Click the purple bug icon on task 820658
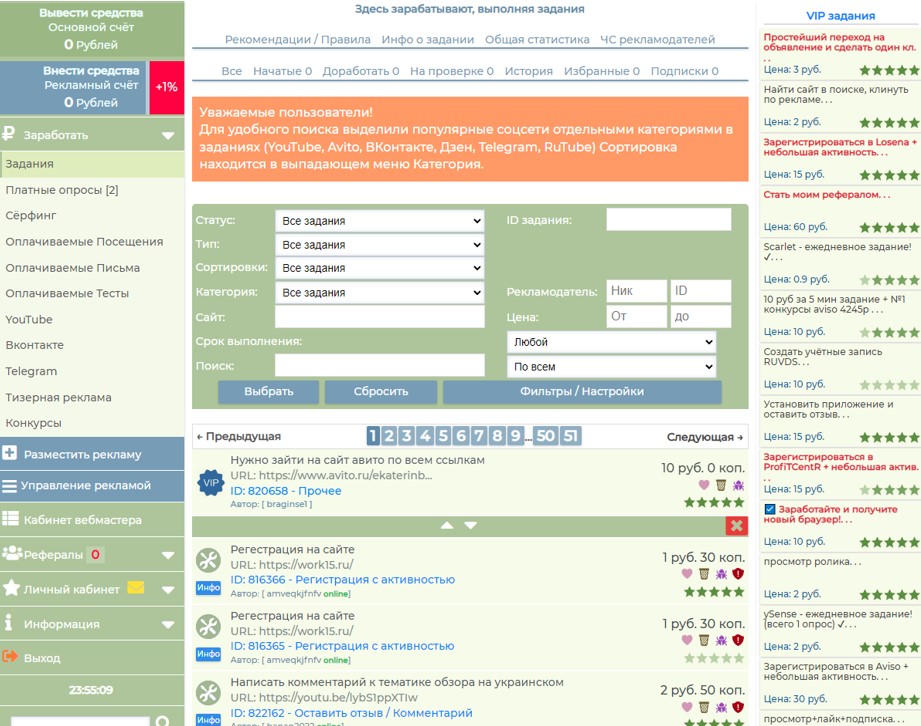The width and height of the screenshot is (921, 726). click(738, 485)
